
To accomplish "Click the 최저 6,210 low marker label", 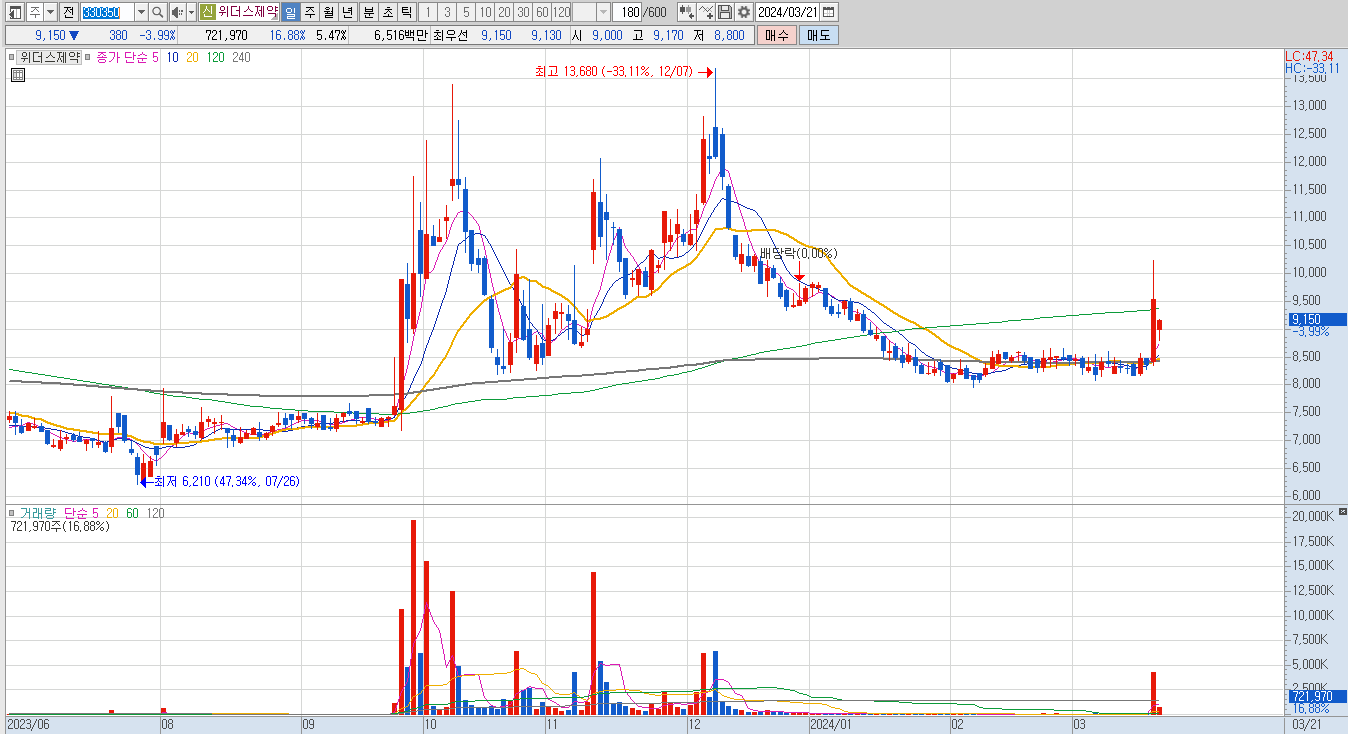I will click(x=226, y=482).
